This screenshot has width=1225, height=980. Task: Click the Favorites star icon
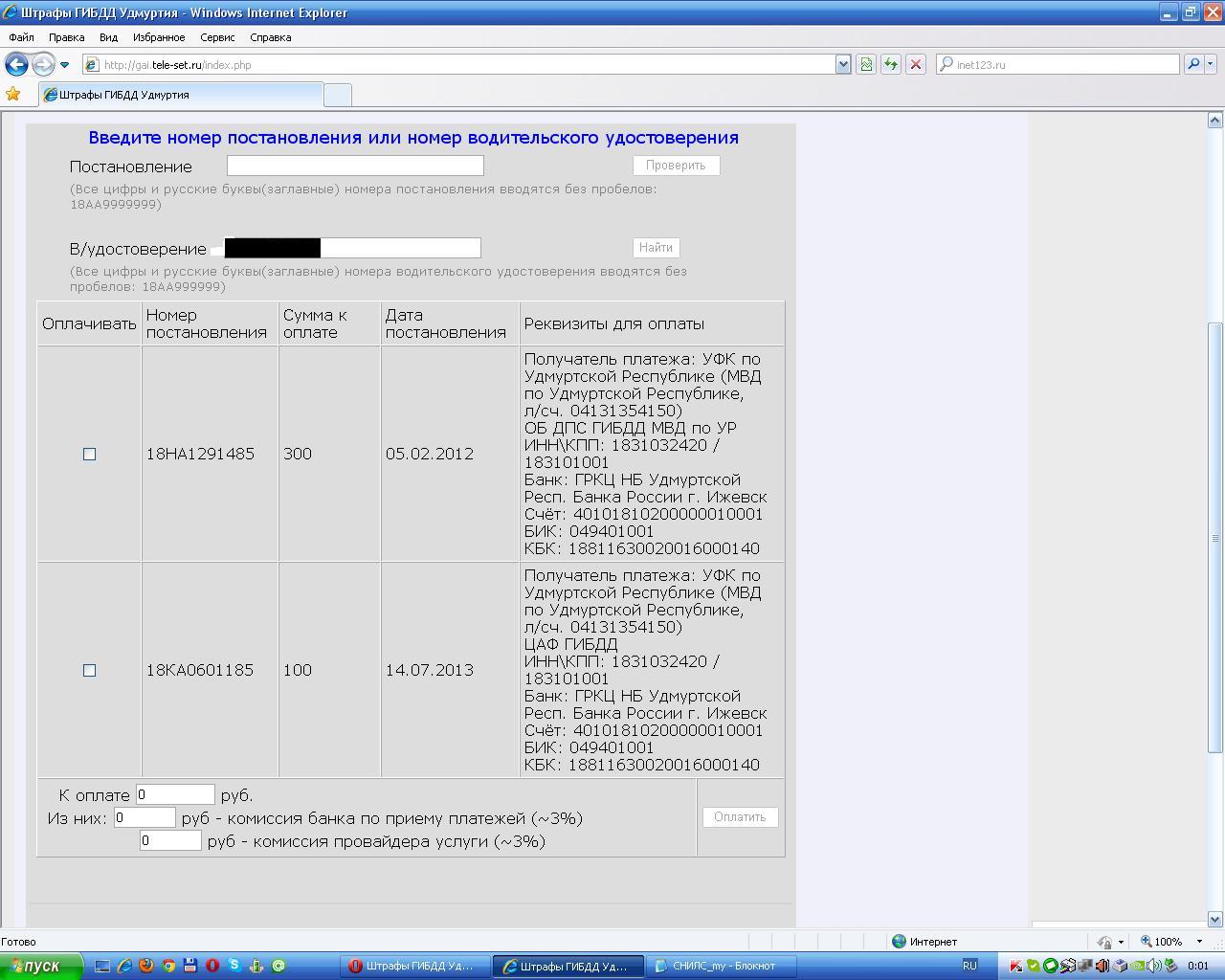click(13, 94)
